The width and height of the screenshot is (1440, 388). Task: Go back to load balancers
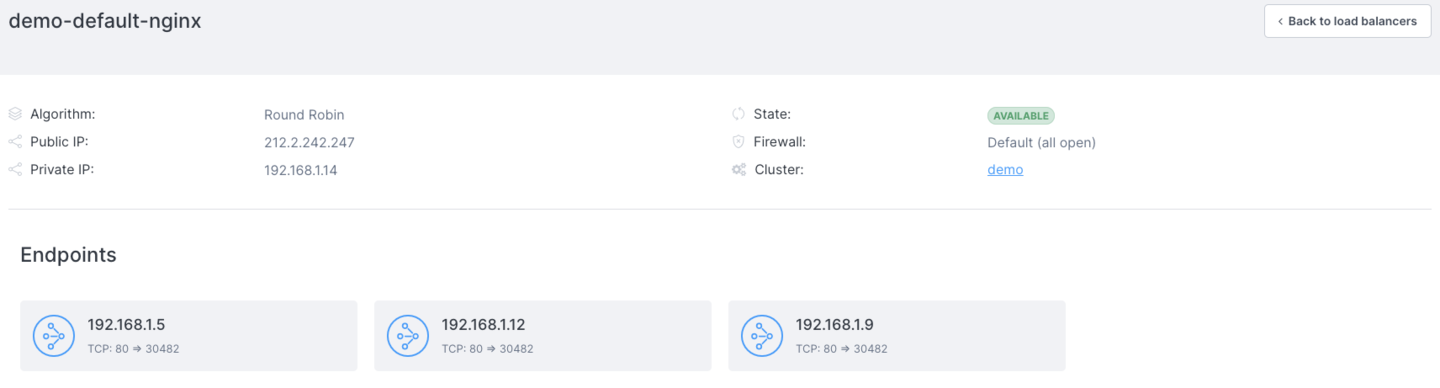point(1347,21)
